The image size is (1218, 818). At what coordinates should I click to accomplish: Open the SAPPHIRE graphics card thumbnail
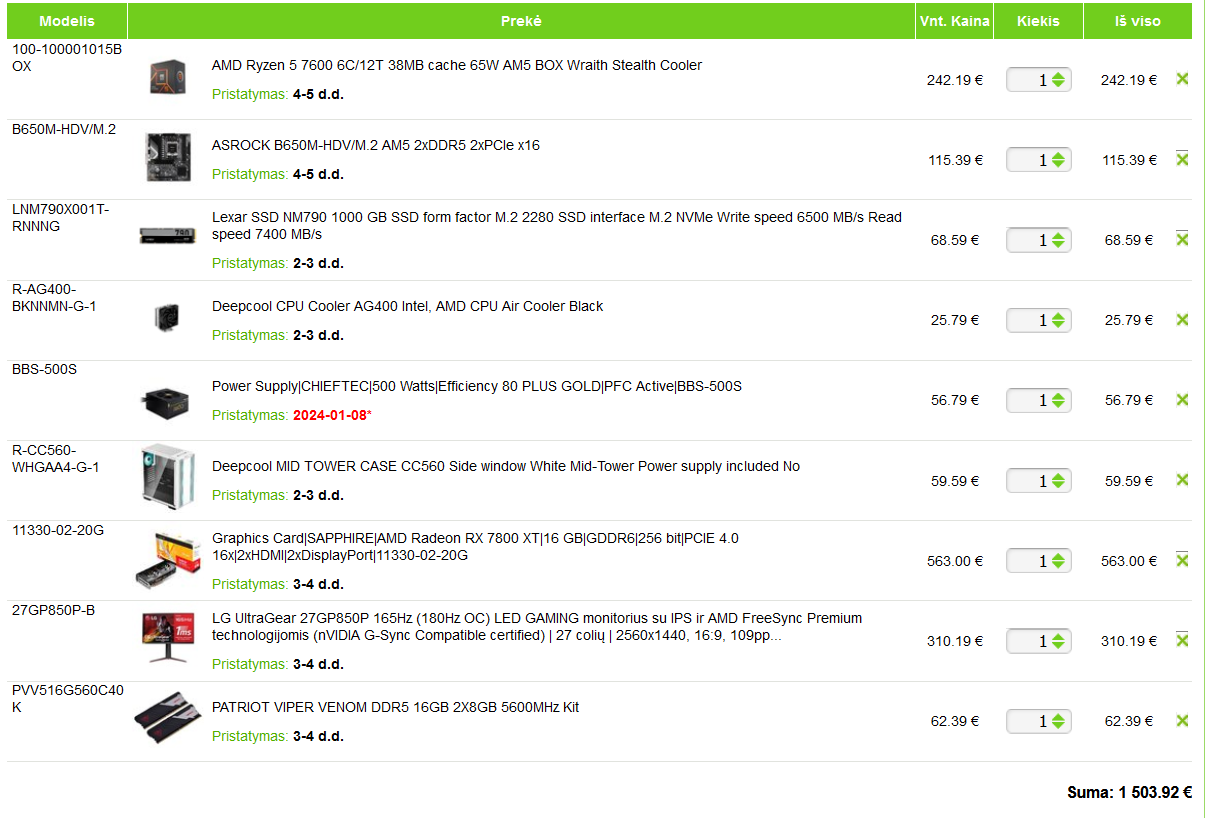click(x=167, y=562)
